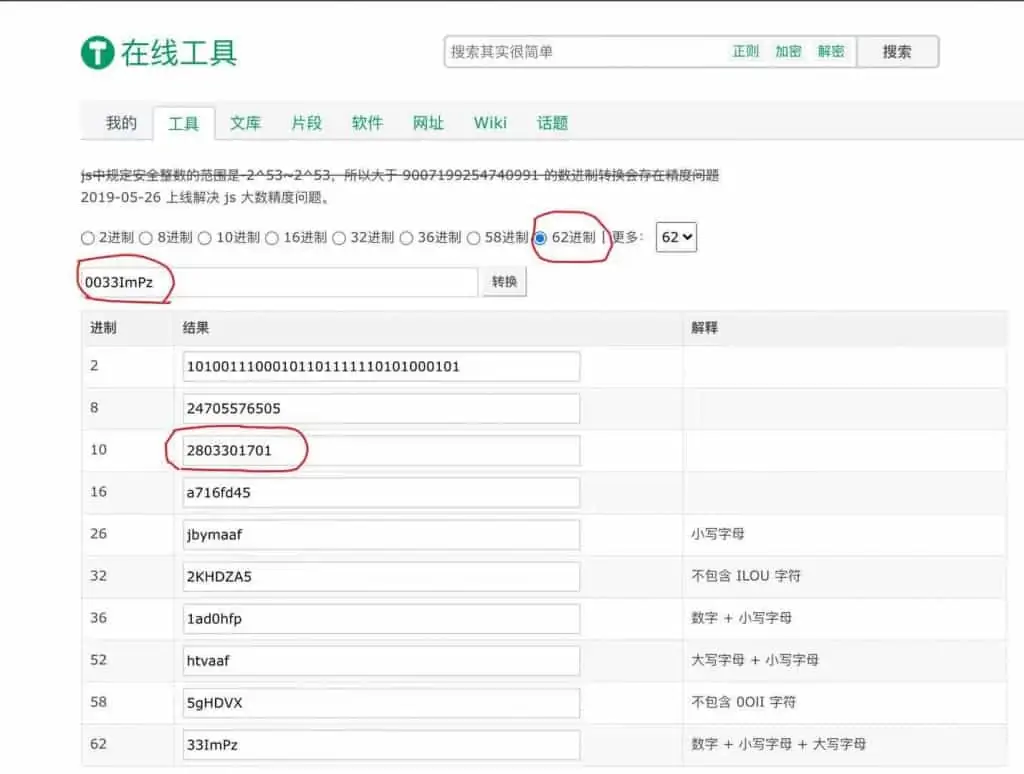Open the 更多 base selector dropdown showing 62
Image resolution: width=1024 pixels, height=774 pixels.
(x=674, y=237)
